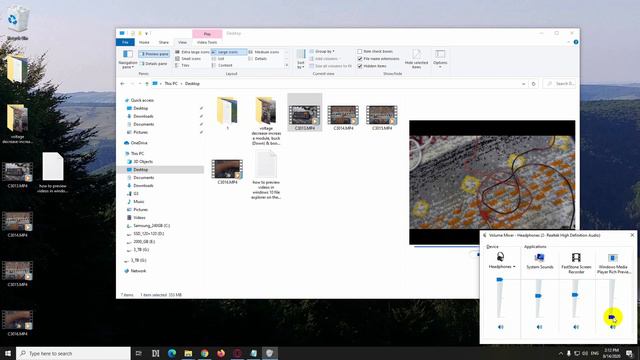This screenshot has height=360, width=640.
Task: Switch the layout to Details
Action: [258, 59]
